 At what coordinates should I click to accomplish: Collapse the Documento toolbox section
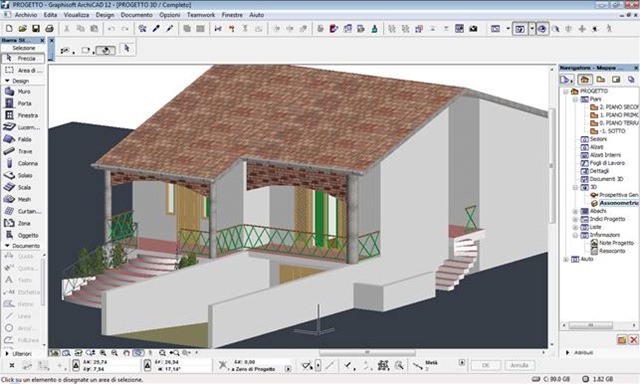7,246
